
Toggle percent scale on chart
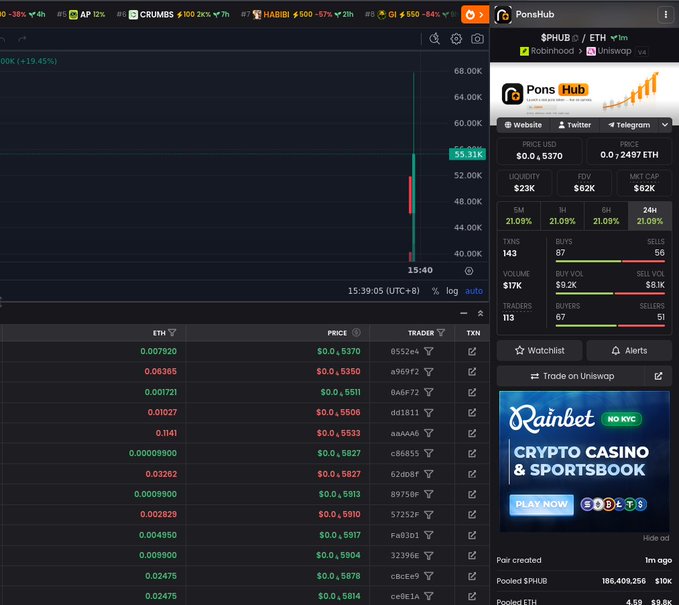tap(435, 291)
